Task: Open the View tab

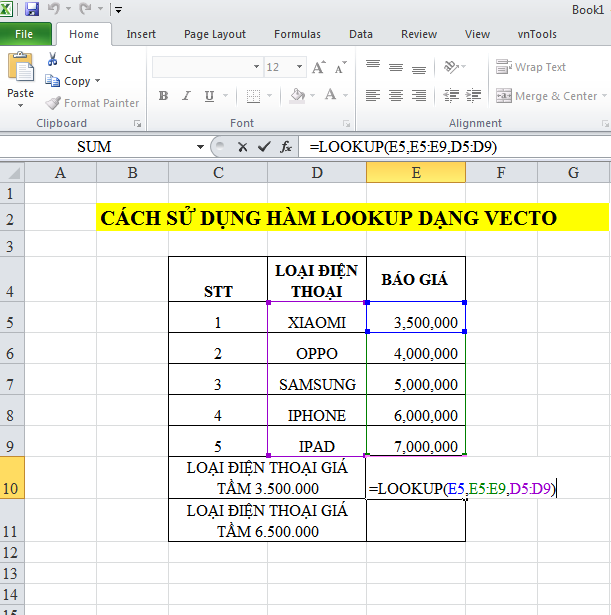Action: tap(477, 34)
